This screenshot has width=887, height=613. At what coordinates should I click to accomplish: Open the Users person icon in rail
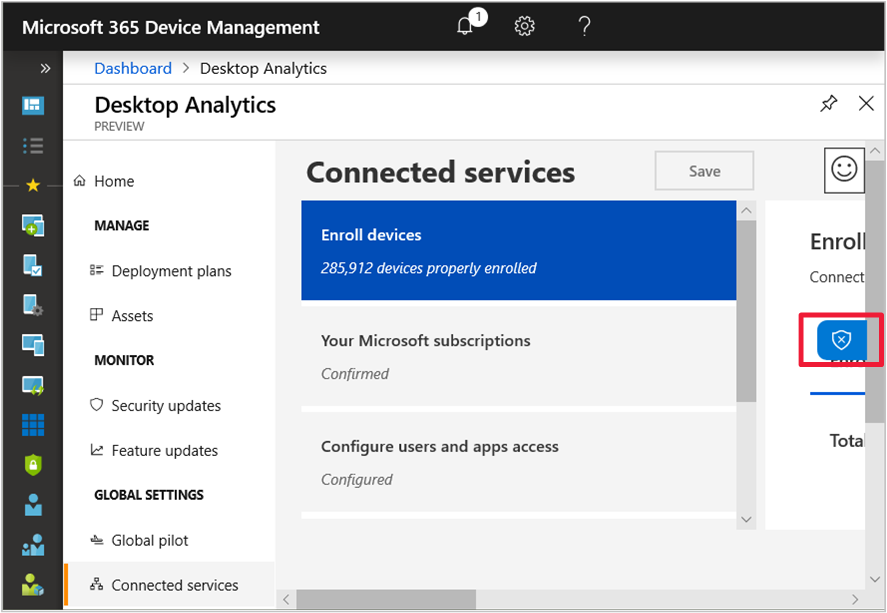coord(33,505)
